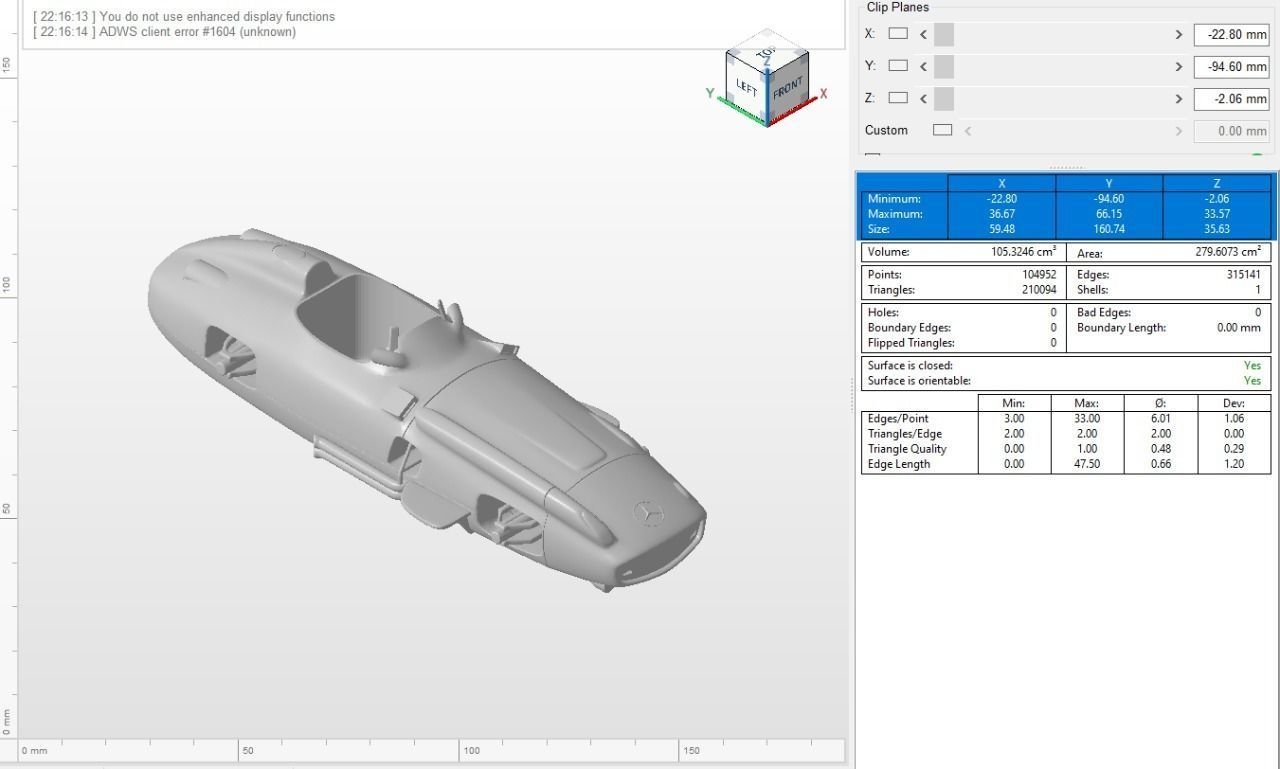Click the Z column header in the size table
The image size is (1280, 769).
(x=1217, y=184)
